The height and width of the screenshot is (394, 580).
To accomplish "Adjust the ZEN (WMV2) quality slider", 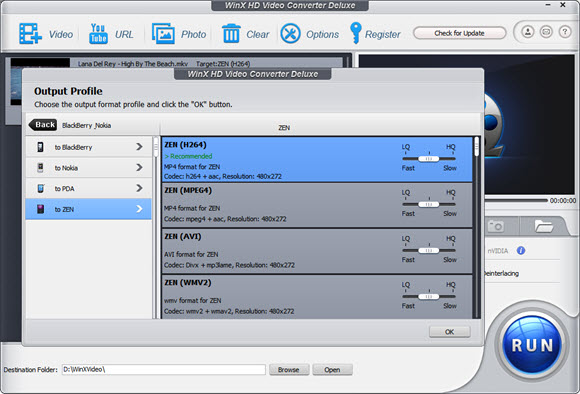I will (429, 296).
